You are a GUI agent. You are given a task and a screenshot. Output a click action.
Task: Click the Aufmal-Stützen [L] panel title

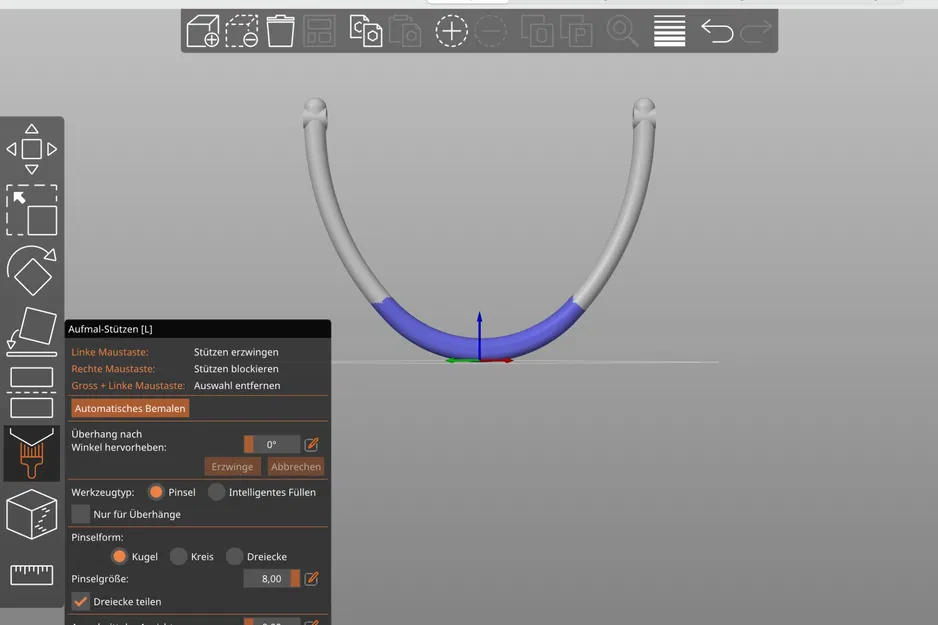(110, 329)
